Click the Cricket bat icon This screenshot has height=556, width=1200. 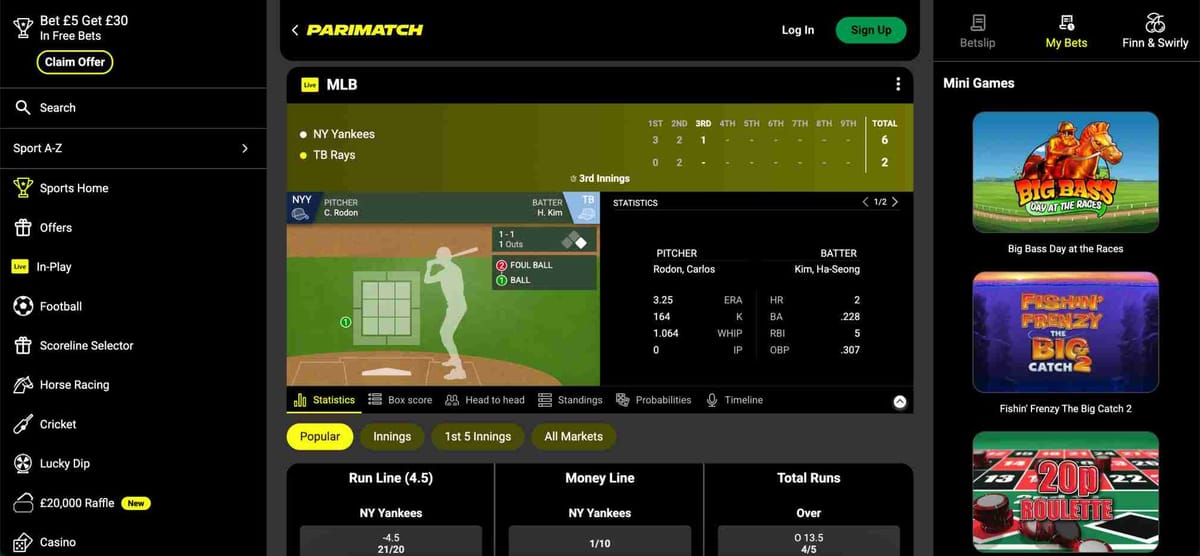[23, 424]
